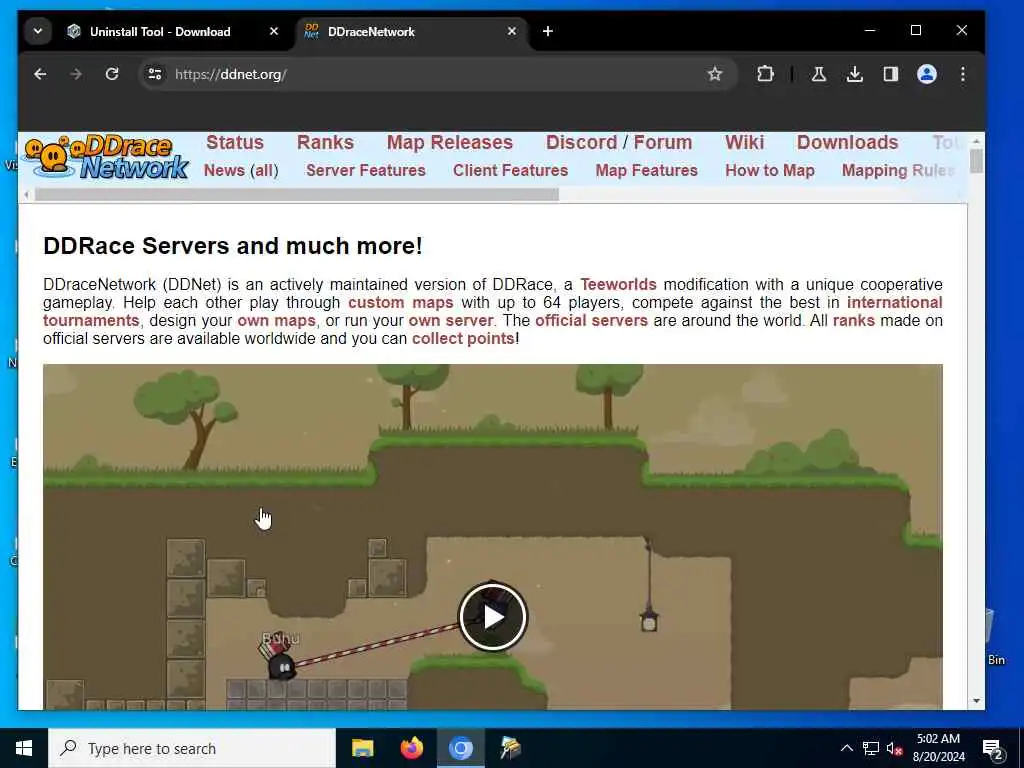Launch Firefox from taskbar
The image size is (1024, 768).
411,748
